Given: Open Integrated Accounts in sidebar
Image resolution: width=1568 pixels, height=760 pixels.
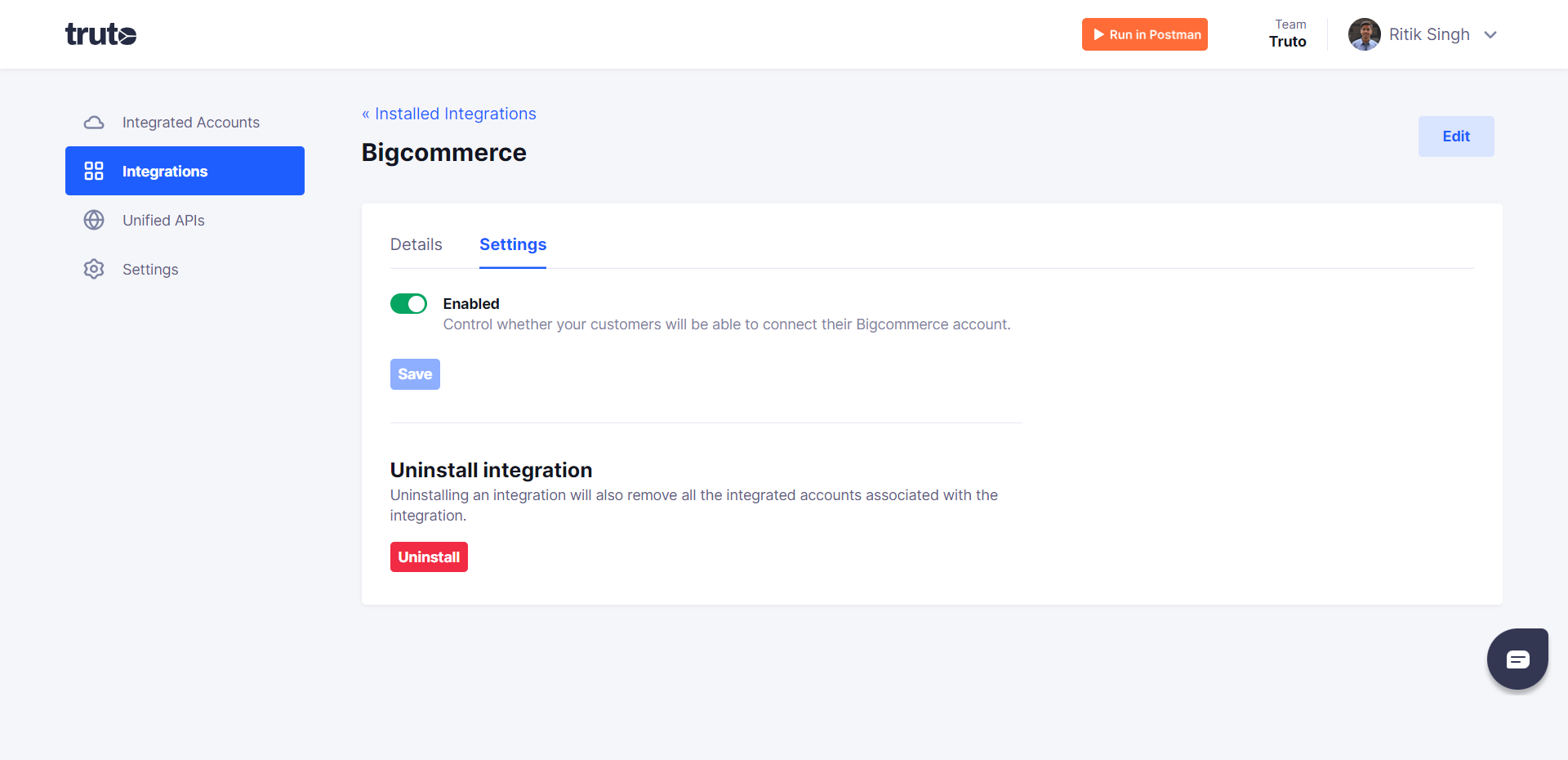Looking at the screenshot, I should pyautogui.click(x=185, y=123).
